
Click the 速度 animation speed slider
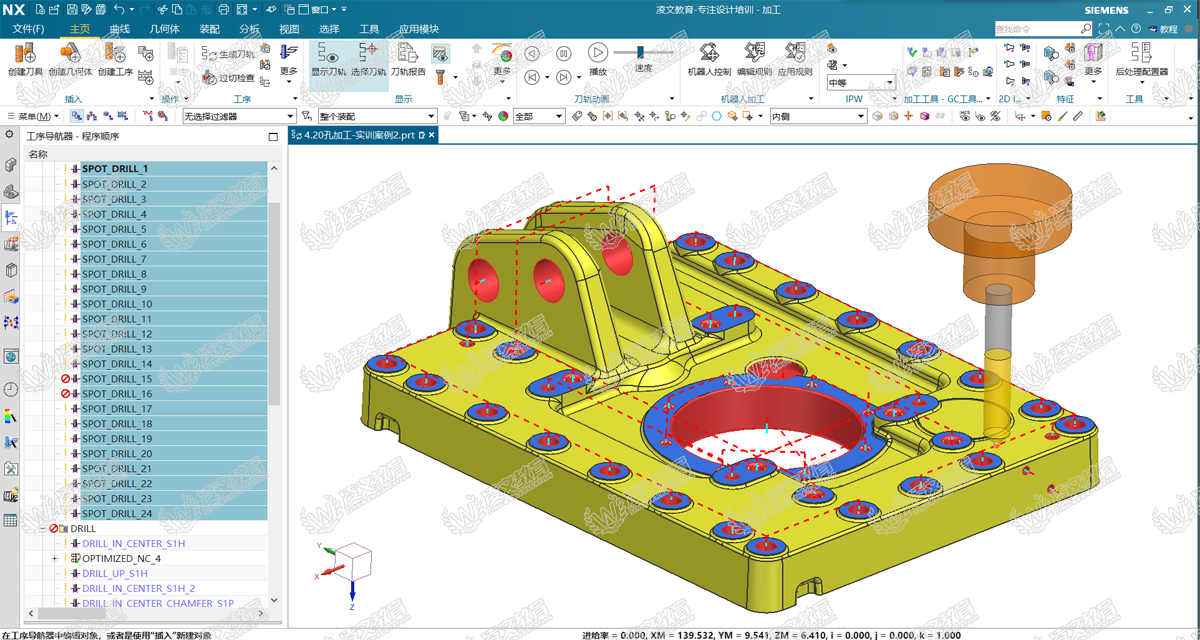641,53
